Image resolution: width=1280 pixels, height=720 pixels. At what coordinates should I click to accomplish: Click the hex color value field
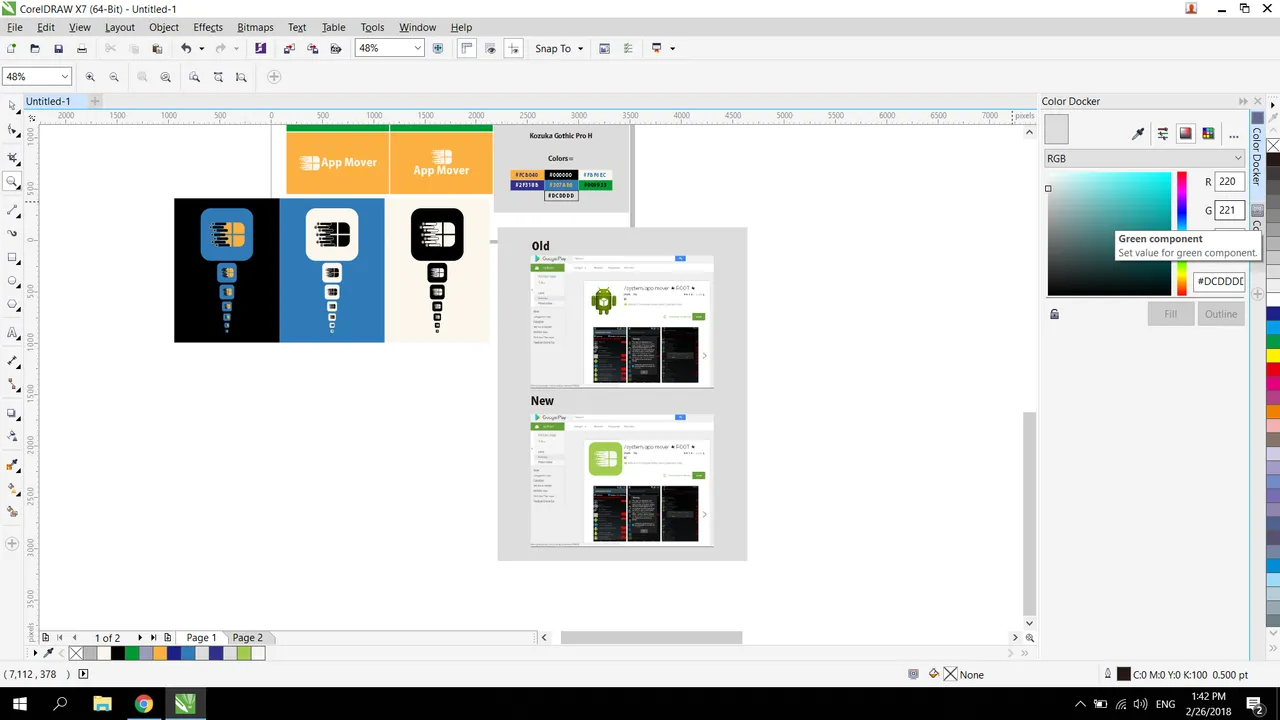pos(1219,282)
